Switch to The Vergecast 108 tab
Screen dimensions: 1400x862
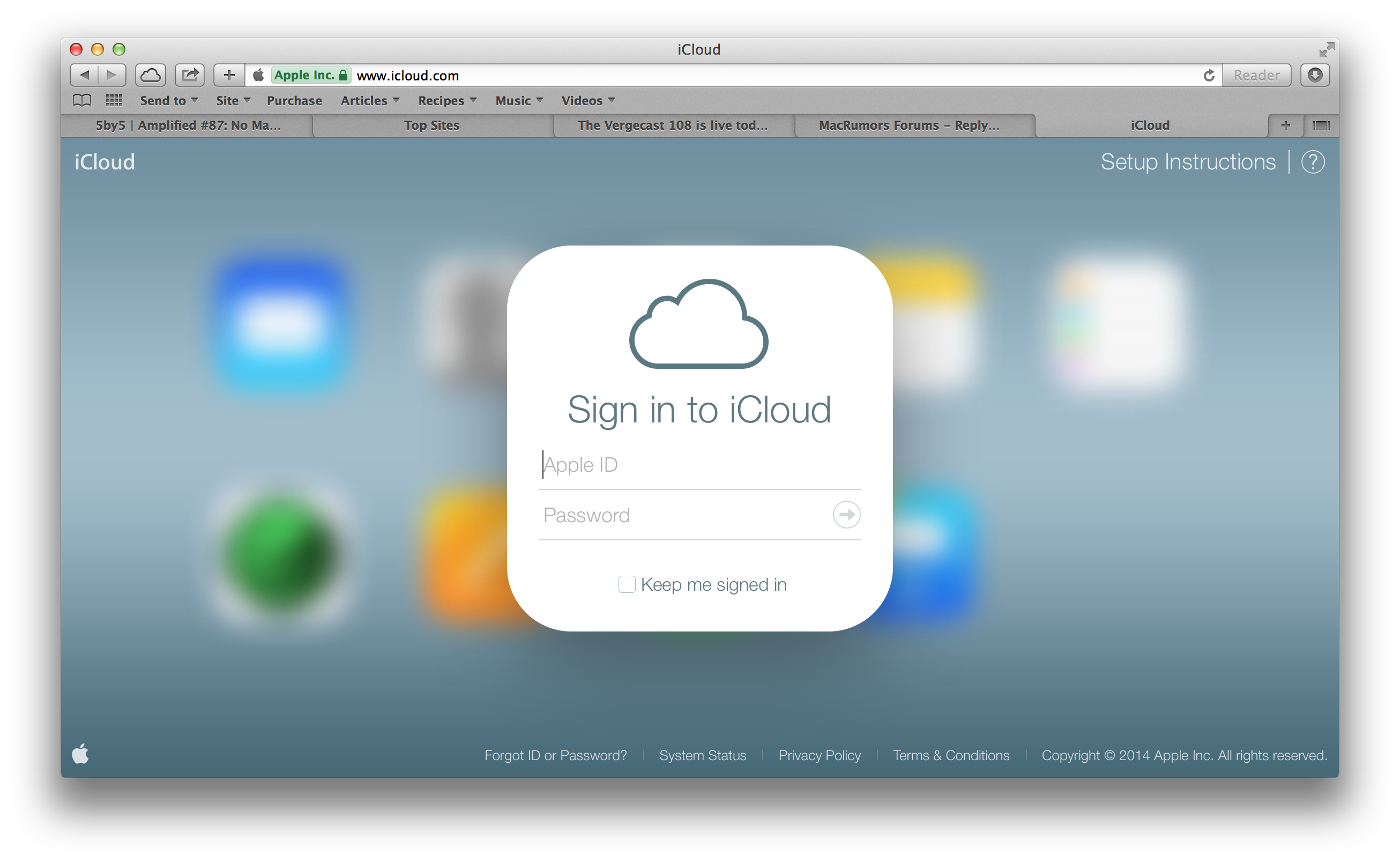tap(672, 125)
